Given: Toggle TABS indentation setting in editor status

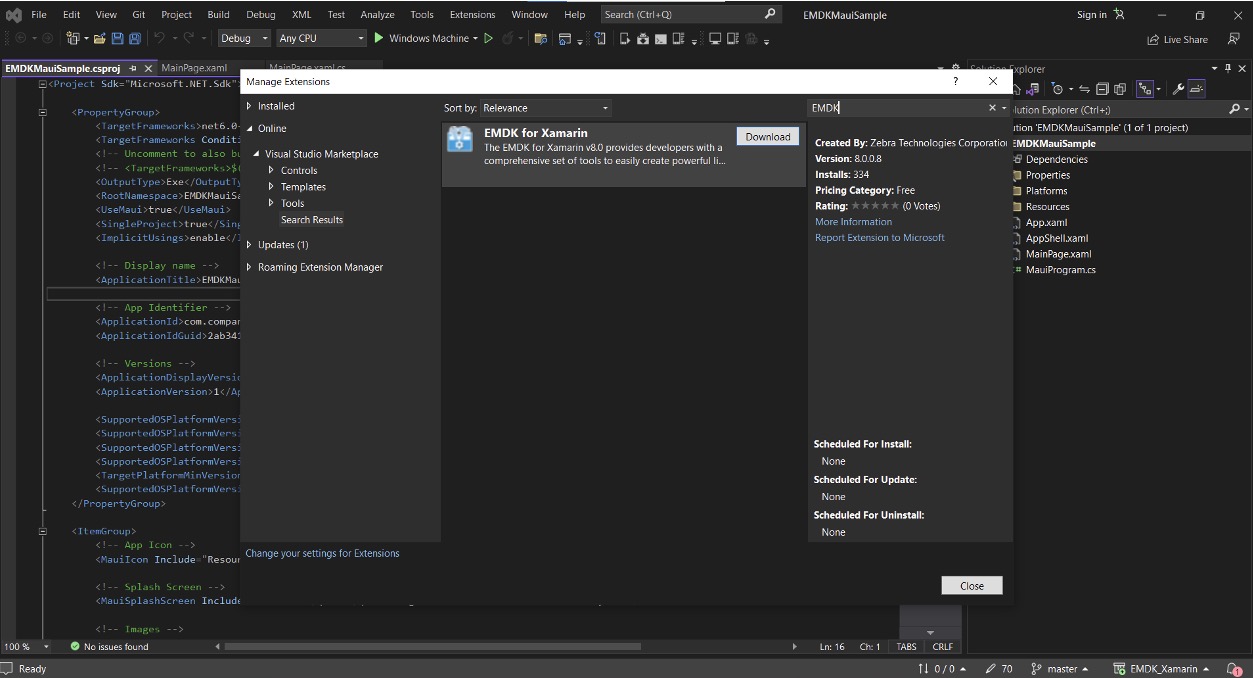Looking at the screenshot, I should (906, 647).
